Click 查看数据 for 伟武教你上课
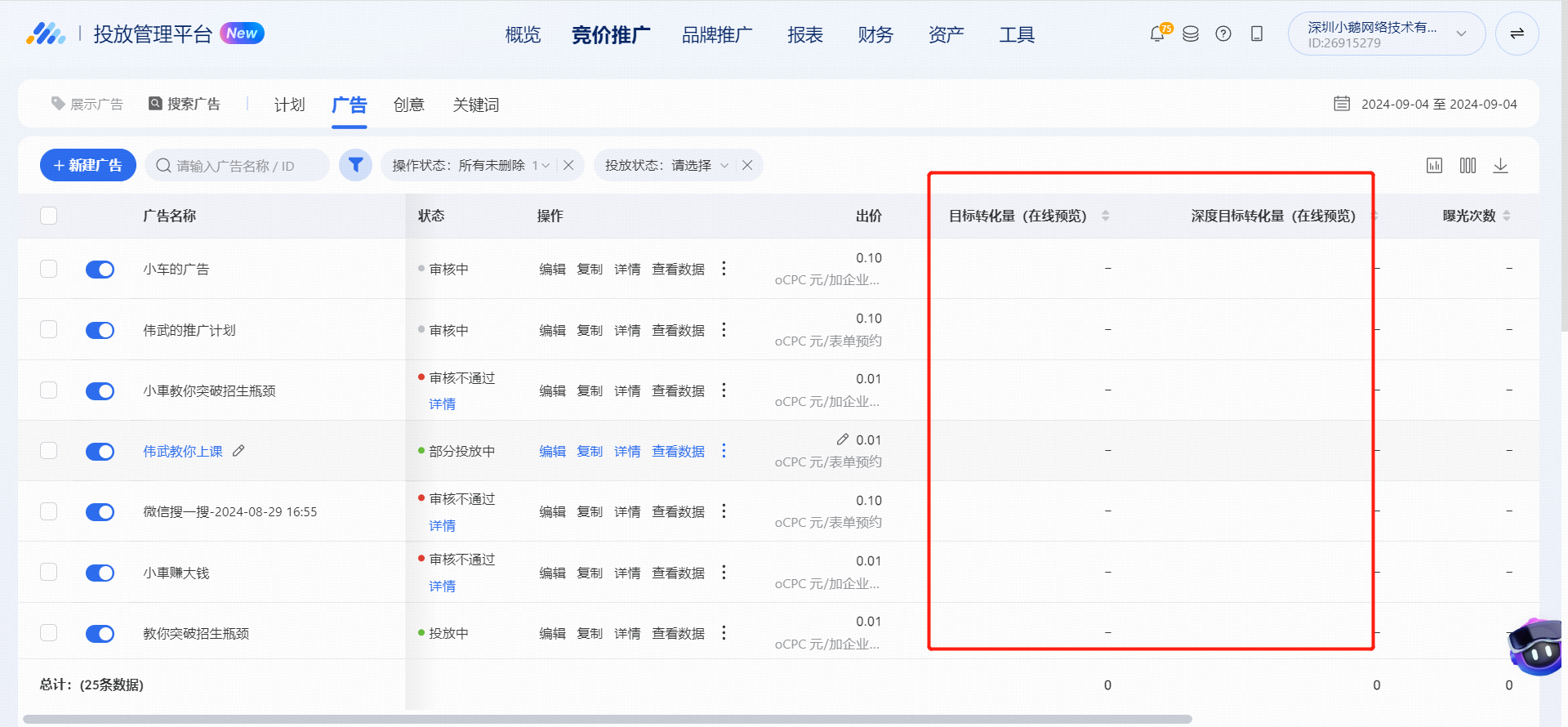Screen dimensions: 1568x727 pos(678,451)
